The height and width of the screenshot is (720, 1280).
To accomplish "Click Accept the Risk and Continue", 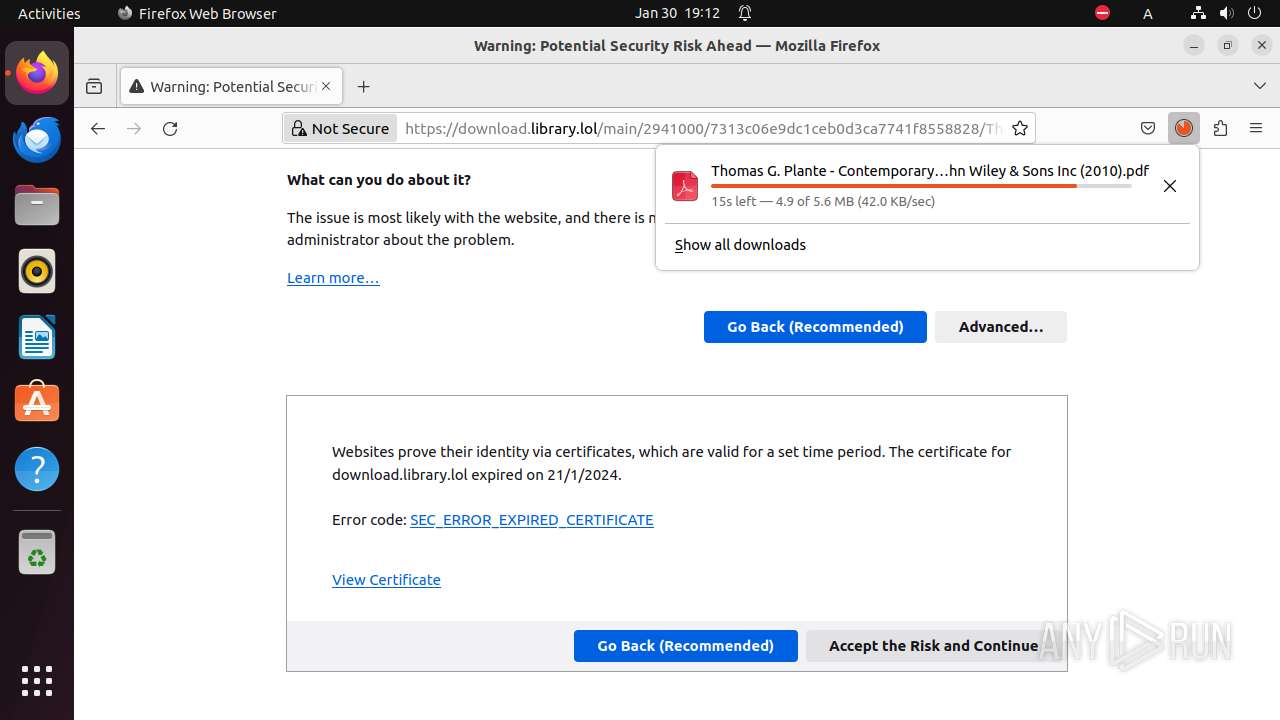I will [933, 646].
